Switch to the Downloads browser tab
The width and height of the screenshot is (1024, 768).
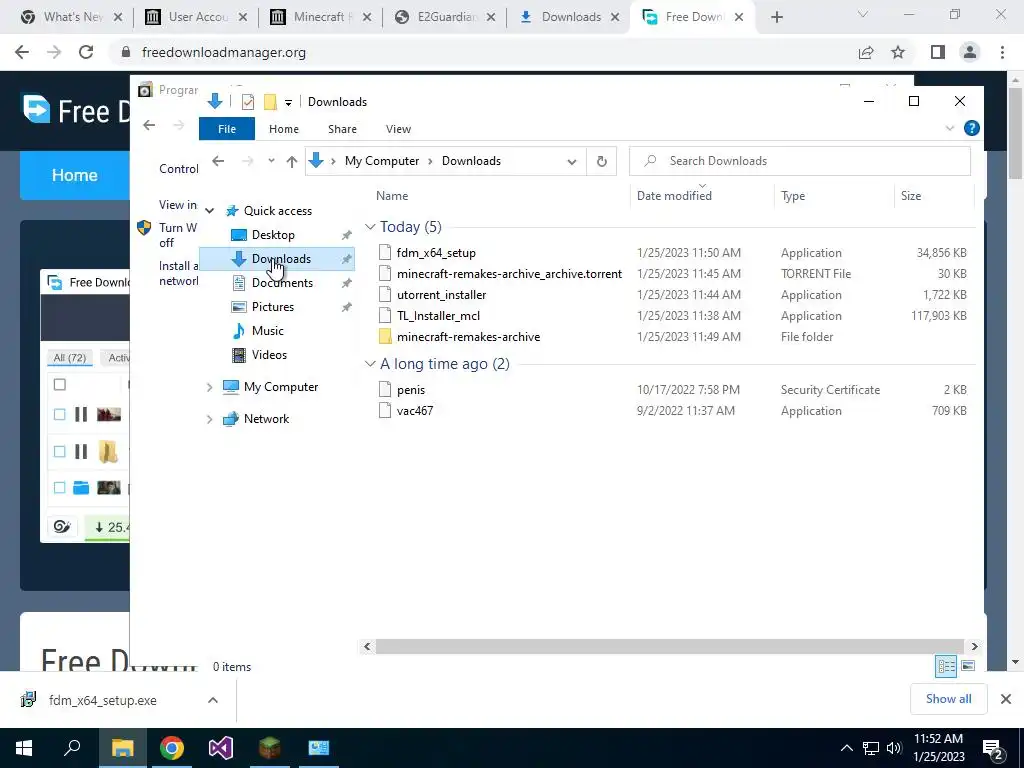coord(569,17)
